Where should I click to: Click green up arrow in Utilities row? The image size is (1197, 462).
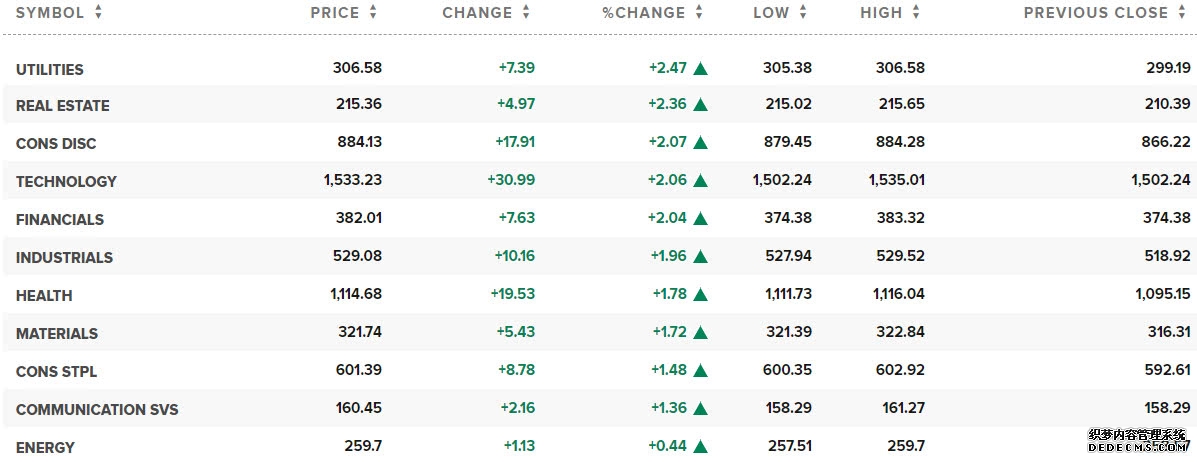pos(700,69)
